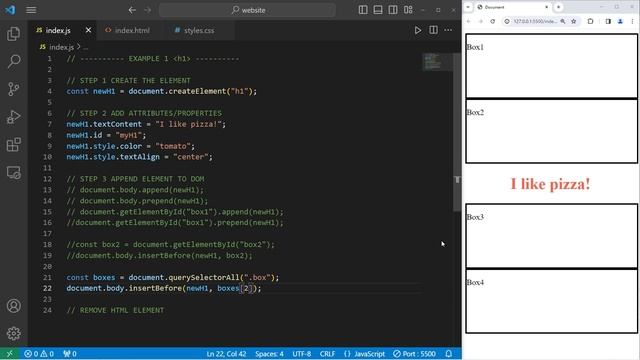Click the browser forward button
The width and height of the screenshot is (640, 360).
(480, 21)
